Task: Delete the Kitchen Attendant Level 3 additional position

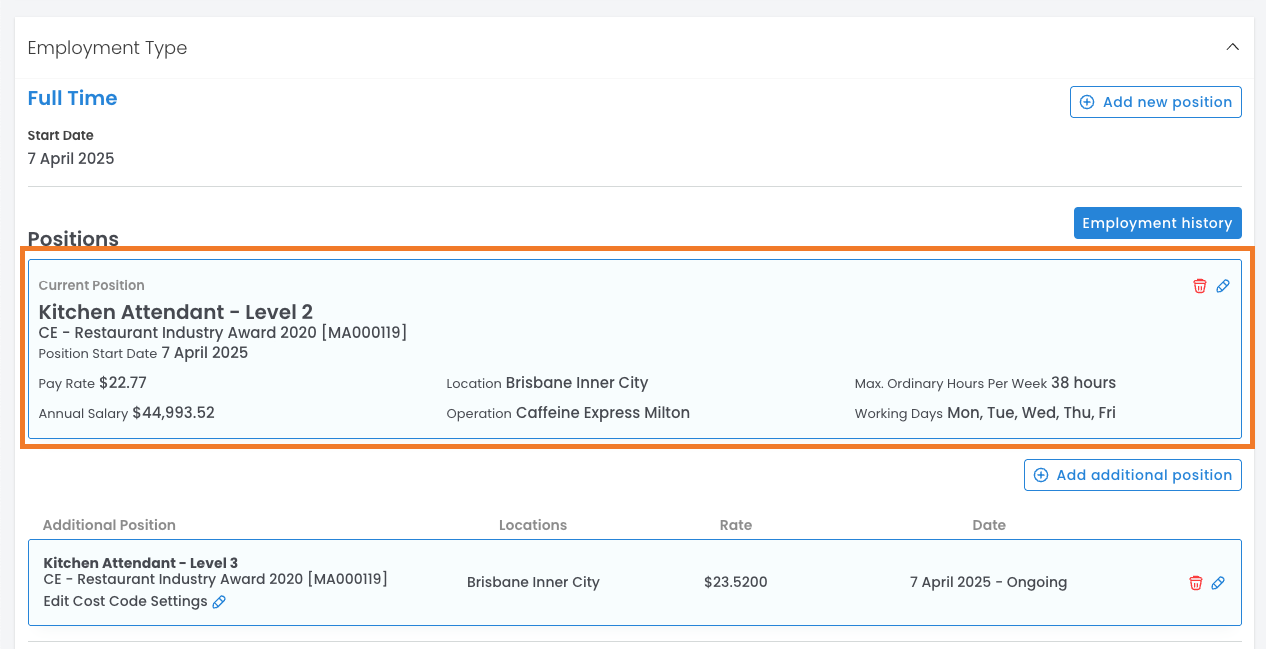Action: coord(1195,583)
